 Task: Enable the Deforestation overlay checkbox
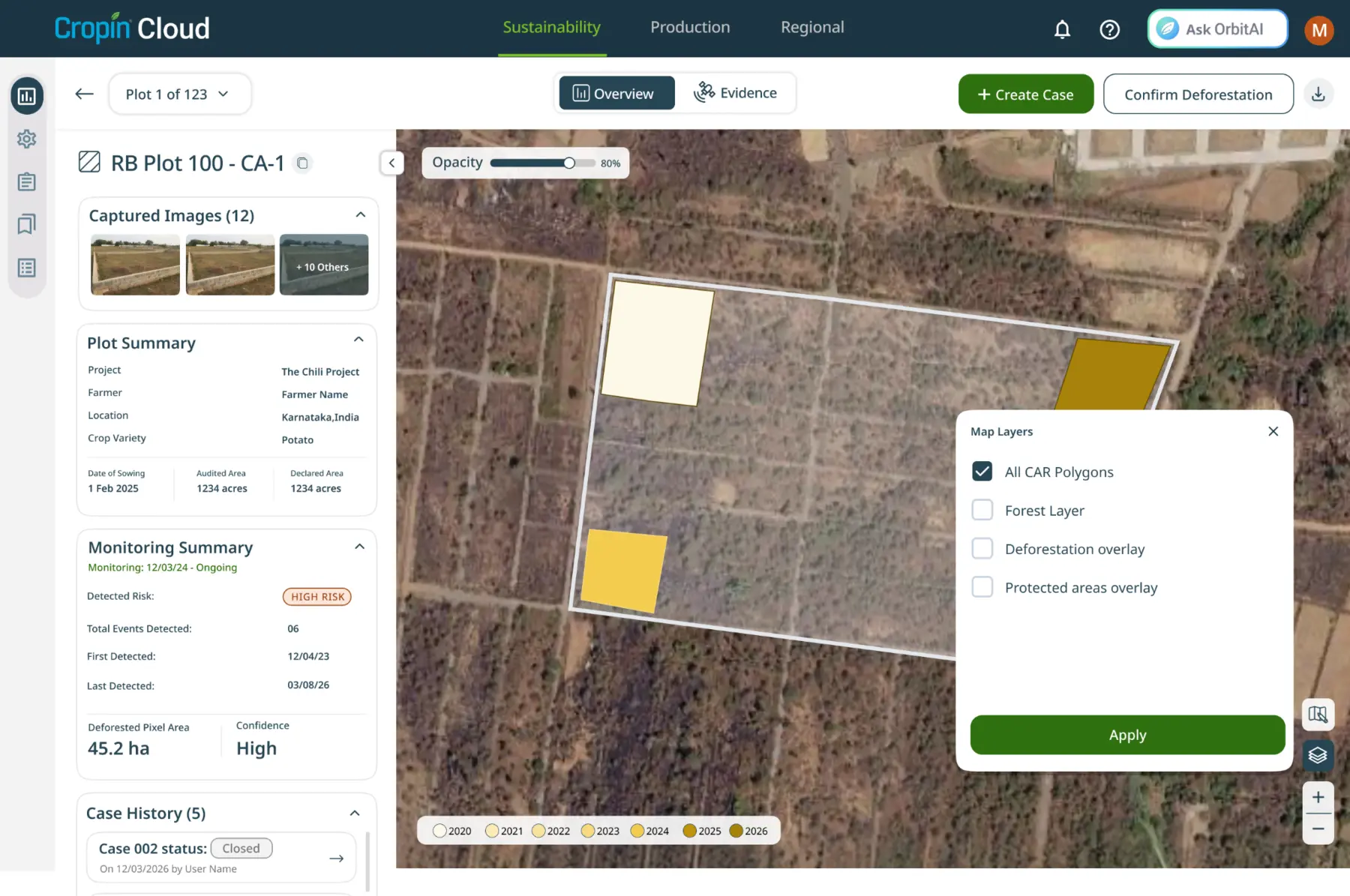[x=982, y=549]
